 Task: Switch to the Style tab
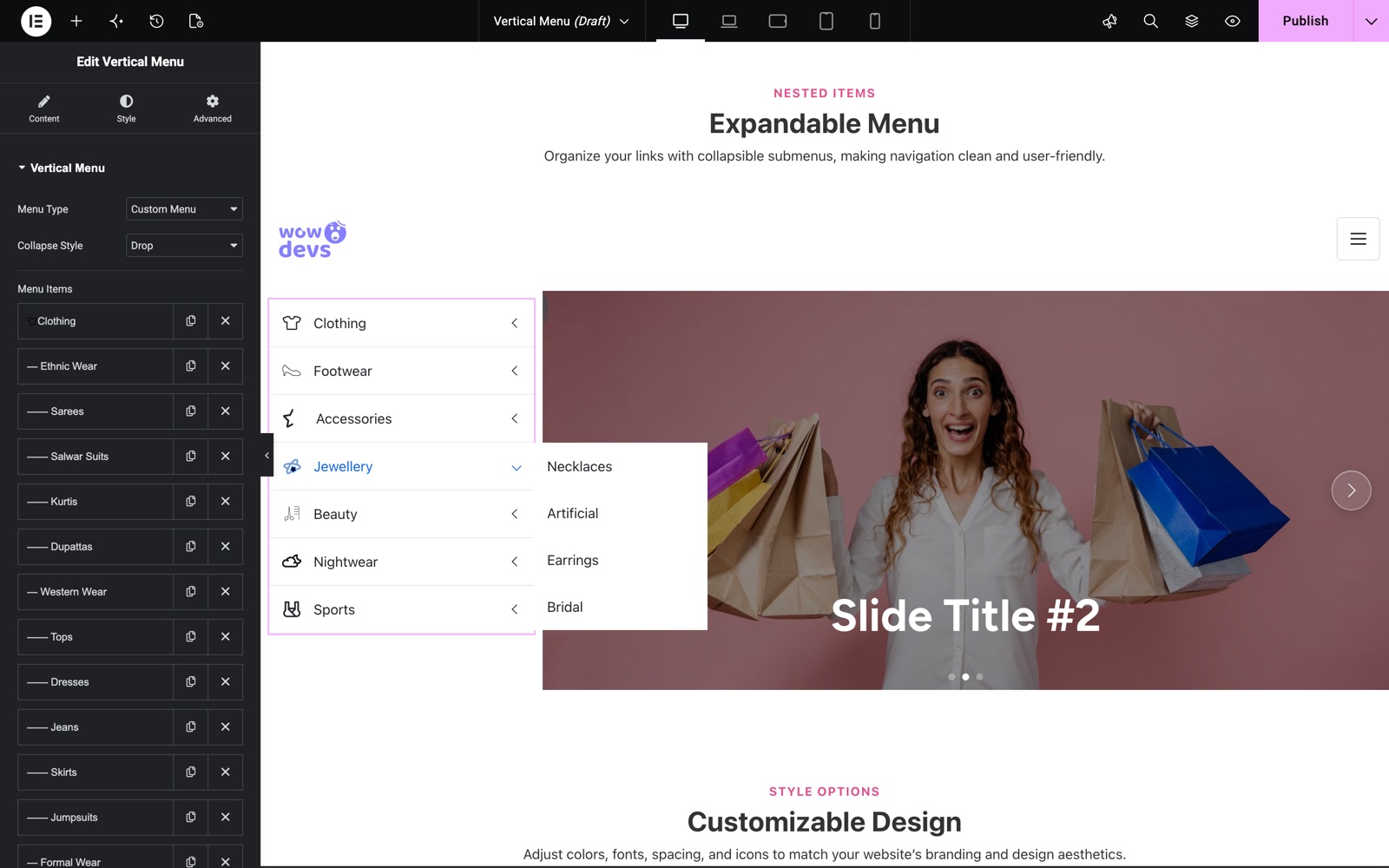[127, 108]
